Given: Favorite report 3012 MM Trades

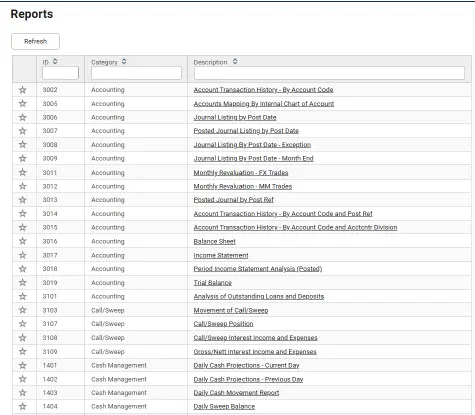Looking at the screenshot, I should click(x=23, y=186).
